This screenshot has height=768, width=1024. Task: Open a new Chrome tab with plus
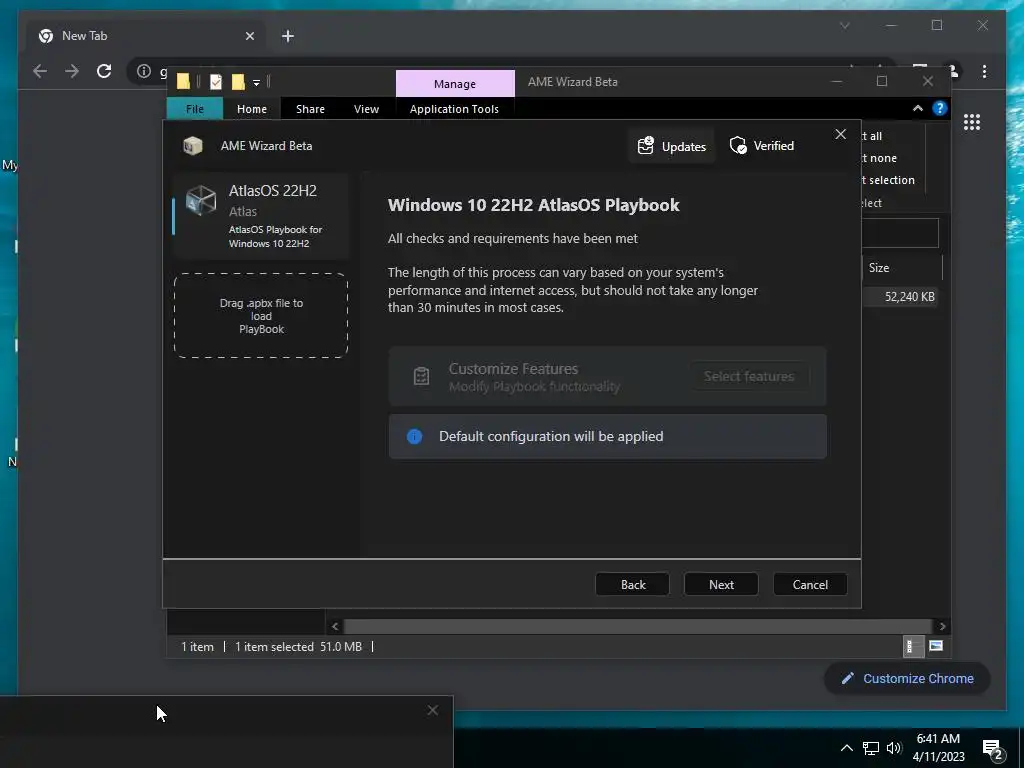287,36
